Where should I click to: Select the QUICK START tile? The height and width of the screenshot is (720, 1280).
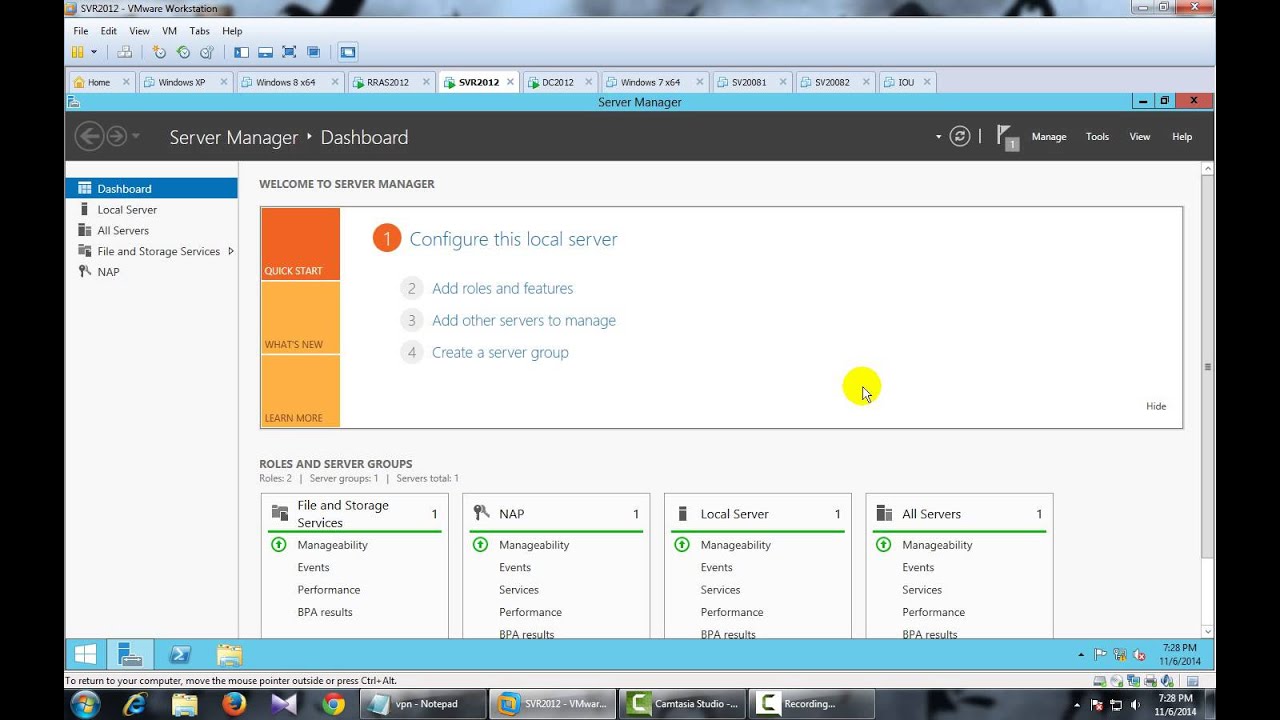pos(300,244)
